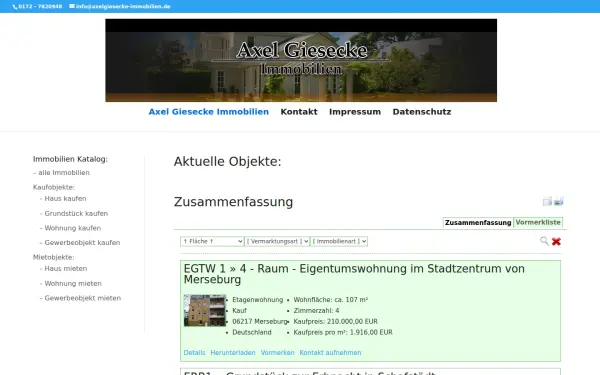The width and height of the screenshot is (600, 375).
Task: Click the text 'Kaufpreis: 210.000,00 EUR'
Action: tap(336, 321)
